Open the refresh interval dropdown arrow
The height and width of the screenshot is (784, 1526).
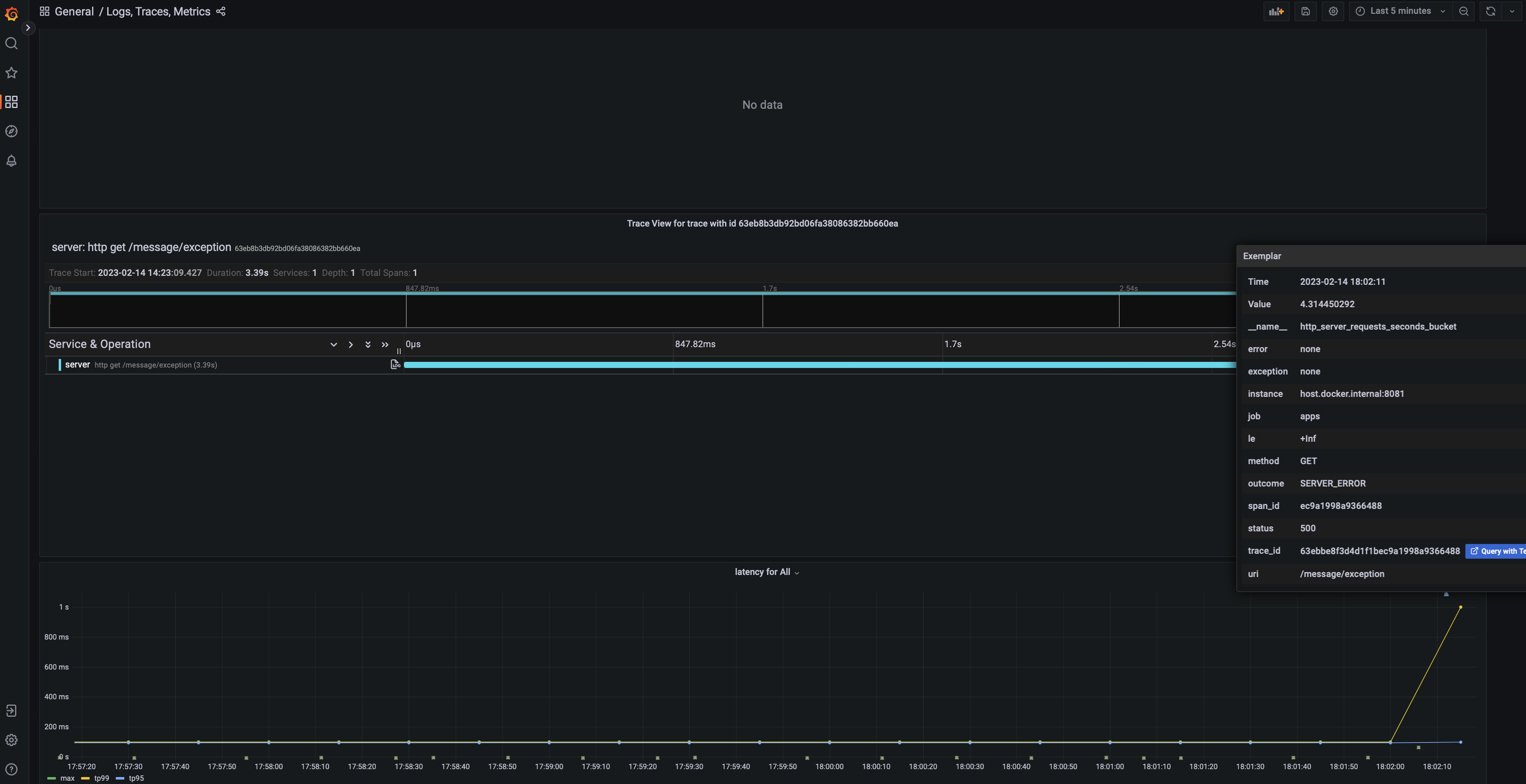click(1512, 11)
